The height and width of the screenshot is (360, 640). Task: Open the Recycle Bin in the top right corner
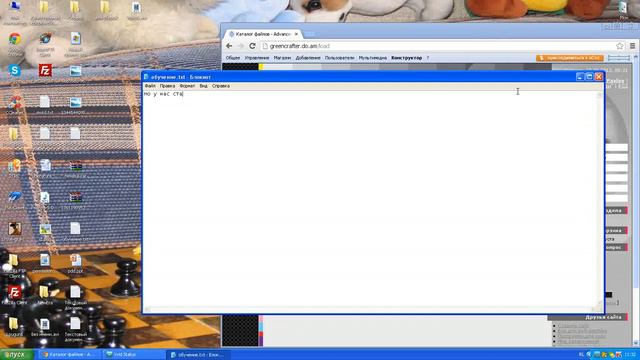click(623, 7)
